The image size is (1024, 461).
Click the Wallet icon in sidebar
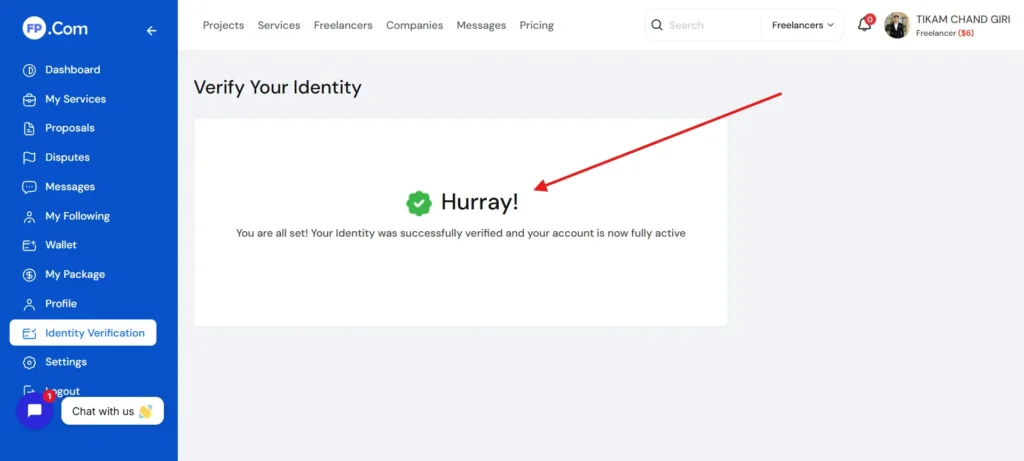(29, 245)
